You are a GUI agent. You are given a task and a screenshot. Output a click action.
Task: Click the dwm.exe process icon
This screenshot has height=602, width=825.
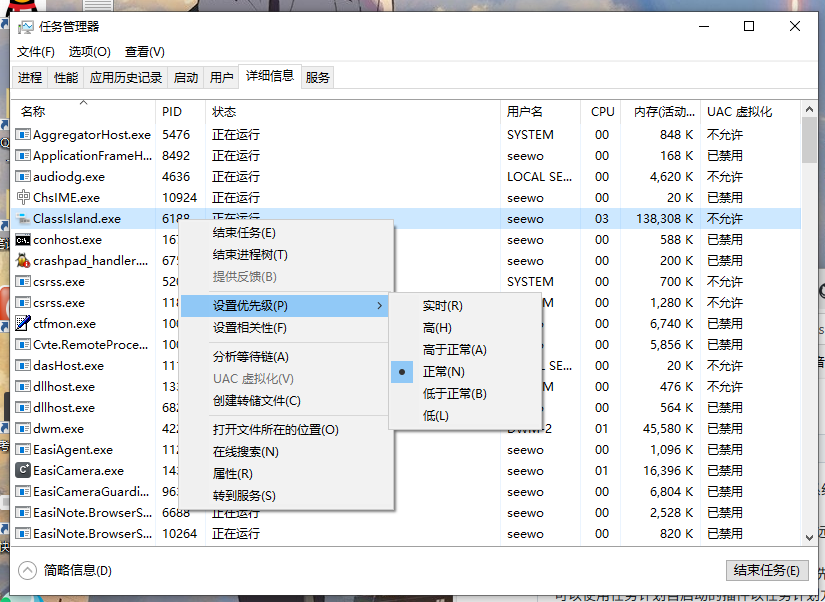point(23,429)
